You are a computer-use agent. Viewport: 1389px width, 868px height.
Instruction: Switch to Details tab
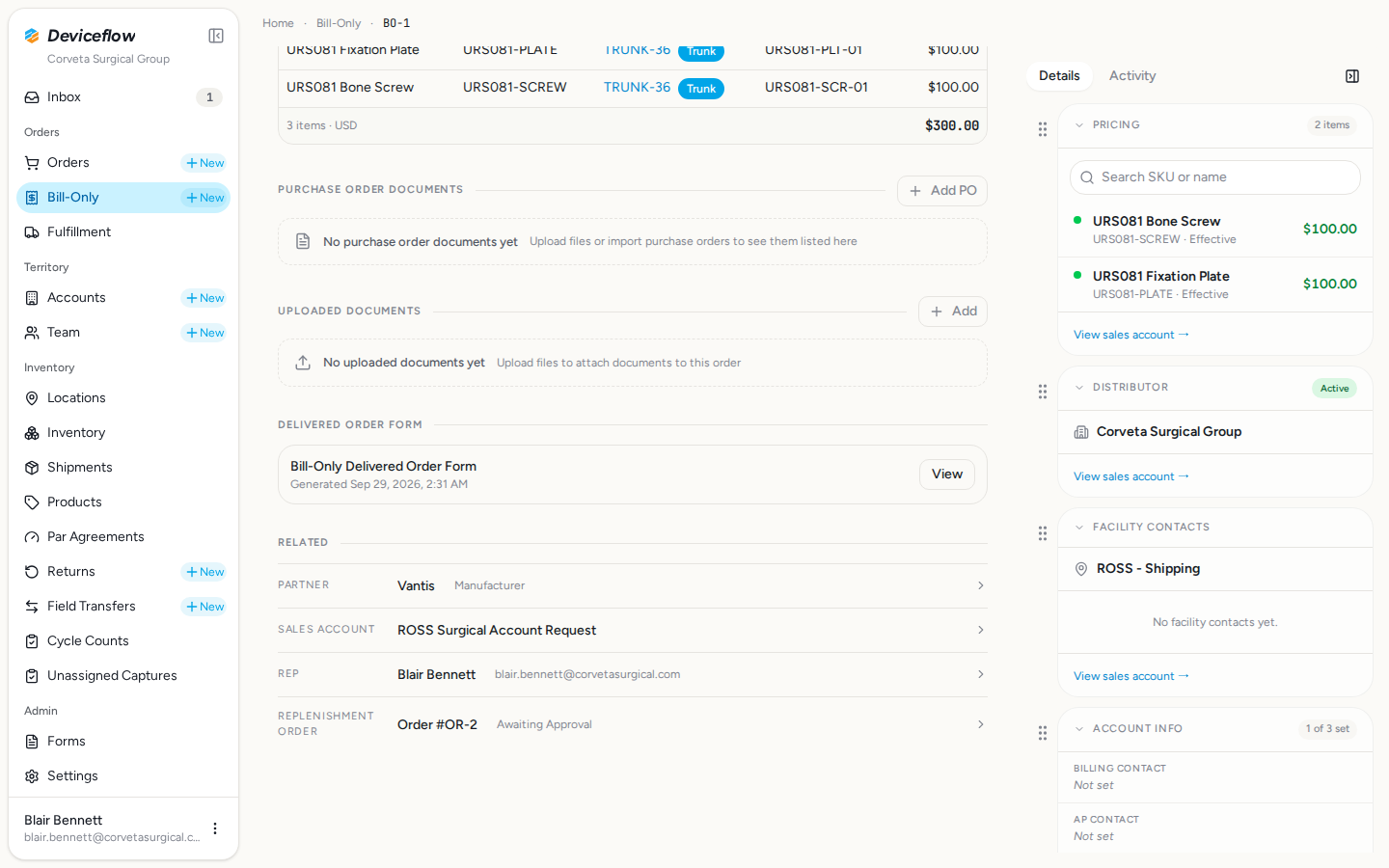click(1059, 76)
